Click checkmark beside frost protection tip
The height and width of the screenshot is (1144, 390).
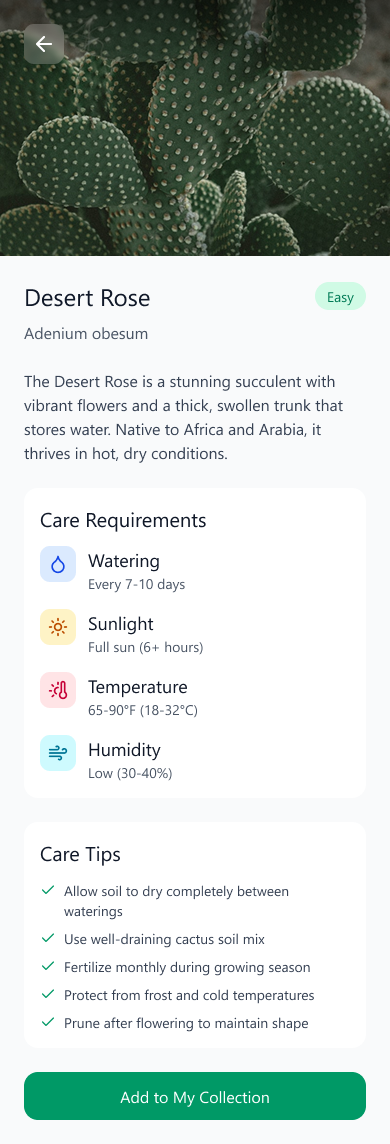coord(48,994)
